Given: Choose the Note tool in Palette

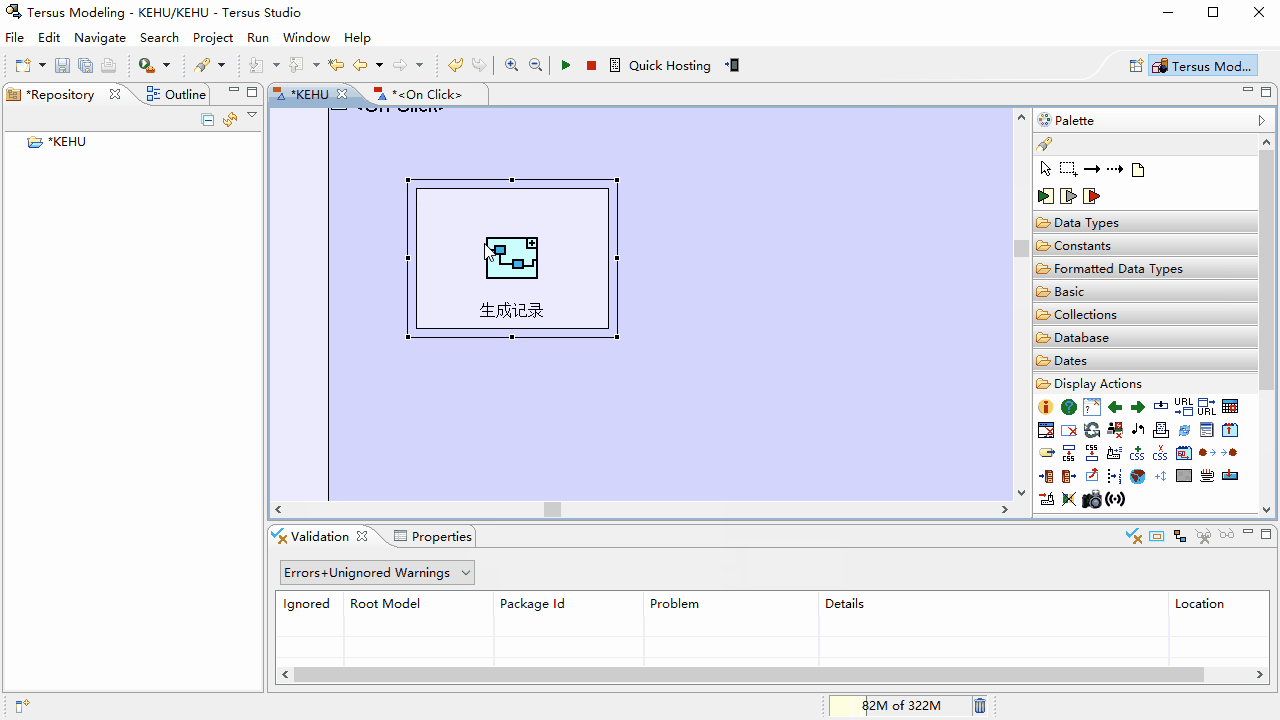Looking at the screenshot, I should [x=1137, y=169].
